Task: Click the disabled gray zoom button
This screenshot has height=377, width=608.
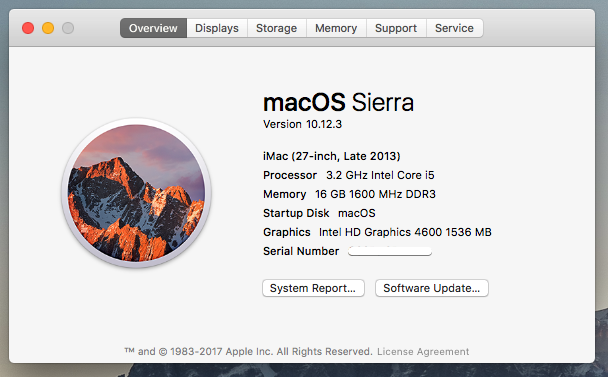Action: pyautogui.click(x=68, y=28)
